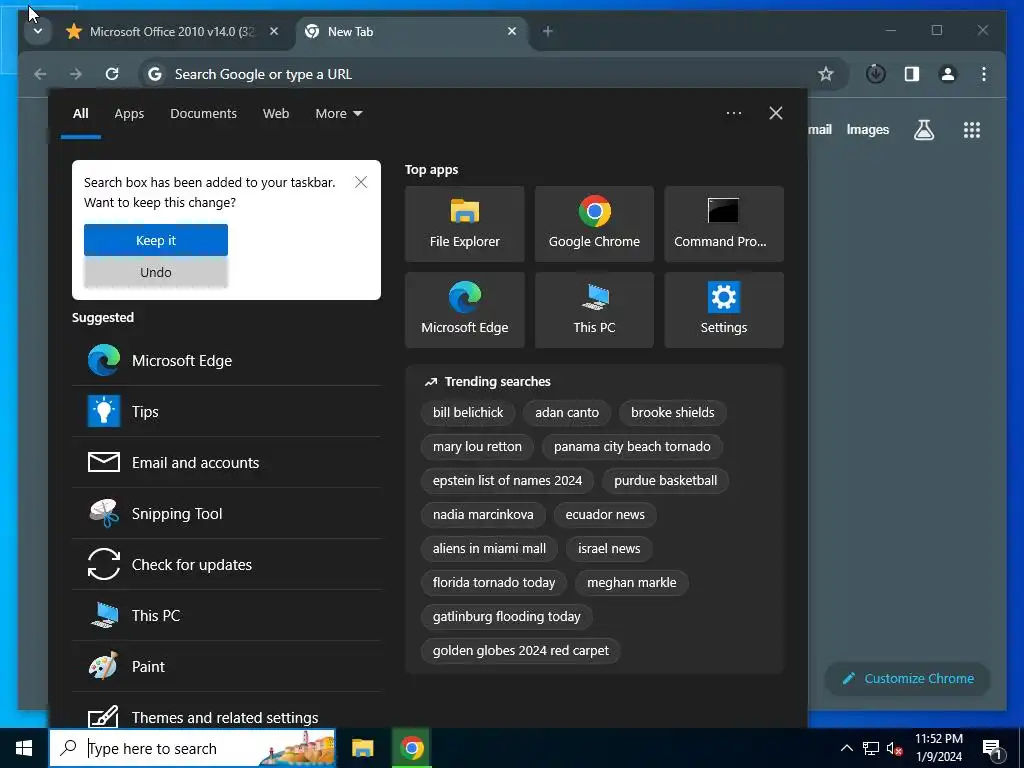1024x768 pixels.
Task: Click the network tray icon
Action: 871,749
